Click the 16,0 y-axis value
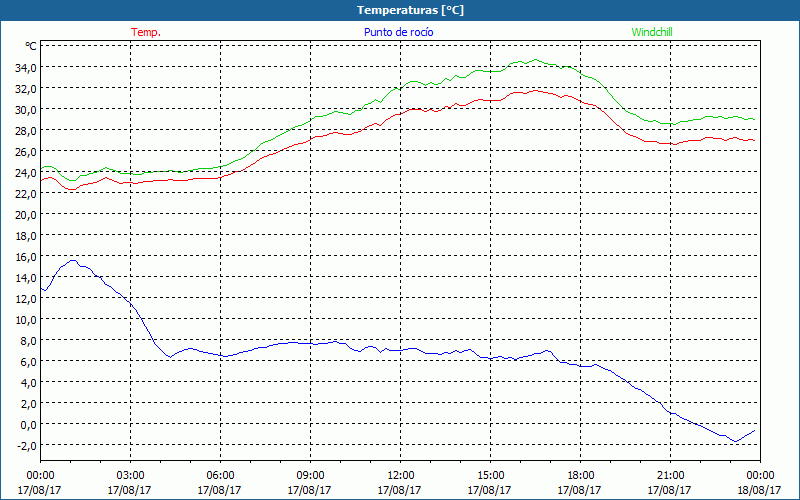The height and width of the screenshot is (500, 800). (26, 257)
